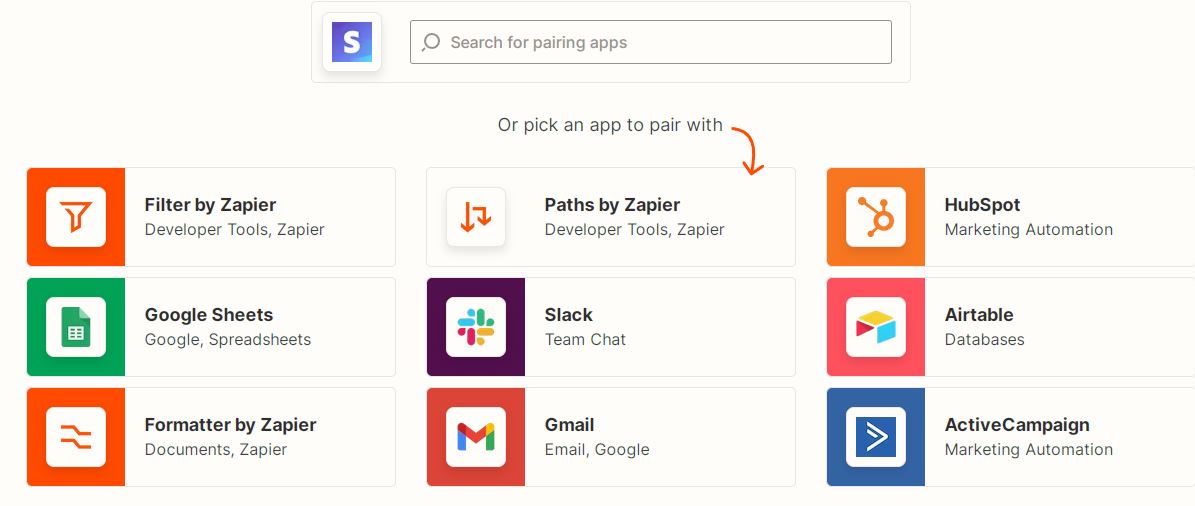Open the Airtable Databases title
Image resolution: width=1195 pixels, height=506 pixels.
(979, 315)
